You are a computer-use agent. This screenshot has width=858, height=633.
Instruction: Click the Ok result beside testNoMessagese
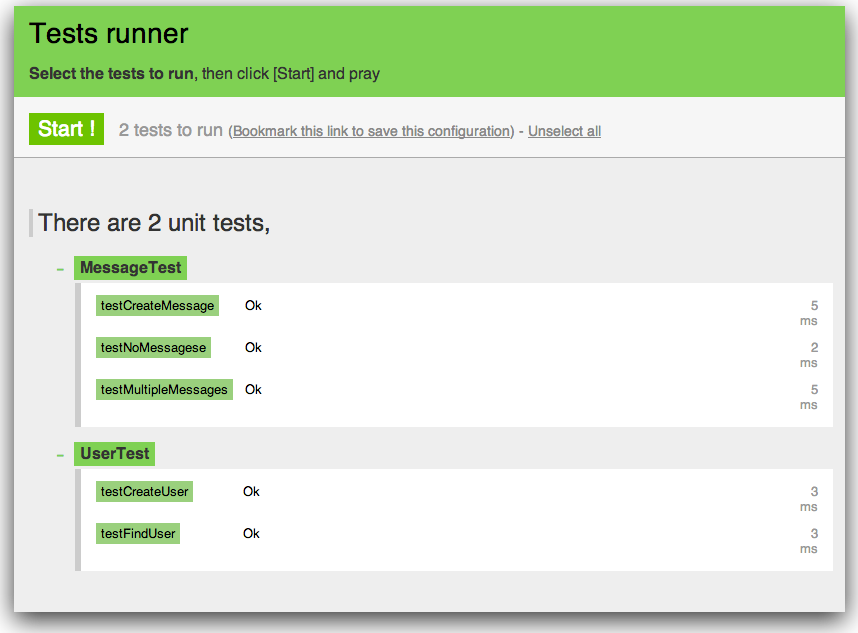pos(253,348)
